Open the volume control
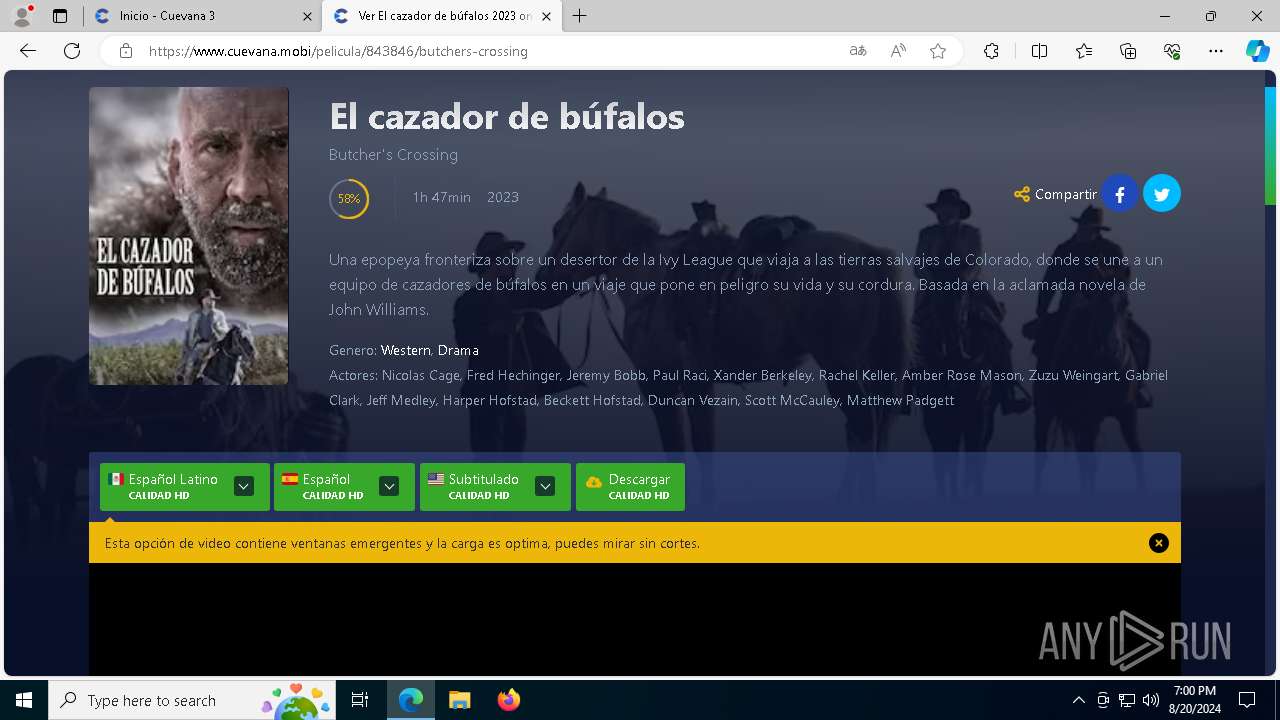 (x=1151, y=700)
